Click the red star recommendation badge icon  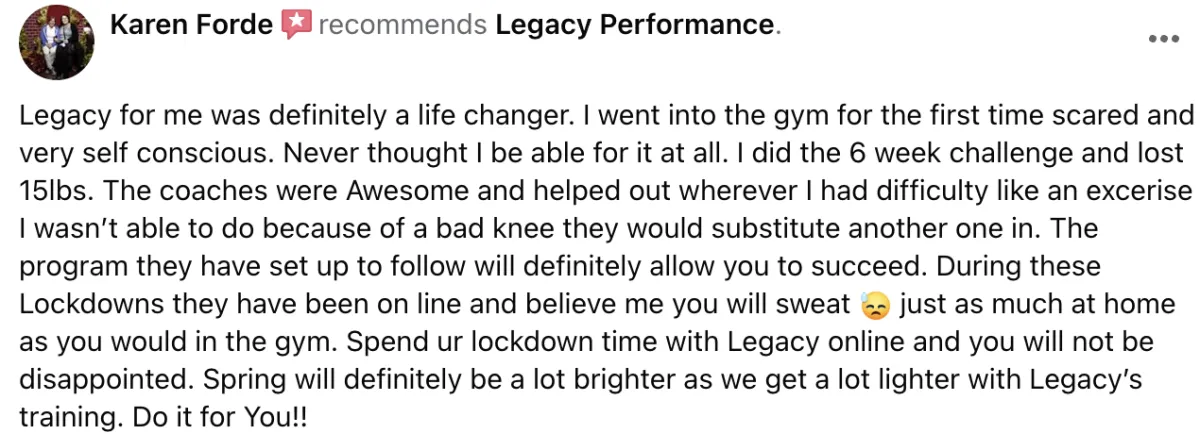point(296,26)
